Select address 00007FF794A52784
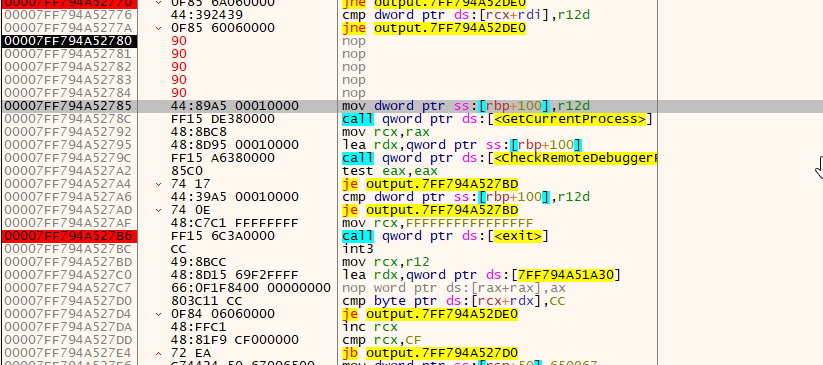823x365 pixels. tap(68, 93)
